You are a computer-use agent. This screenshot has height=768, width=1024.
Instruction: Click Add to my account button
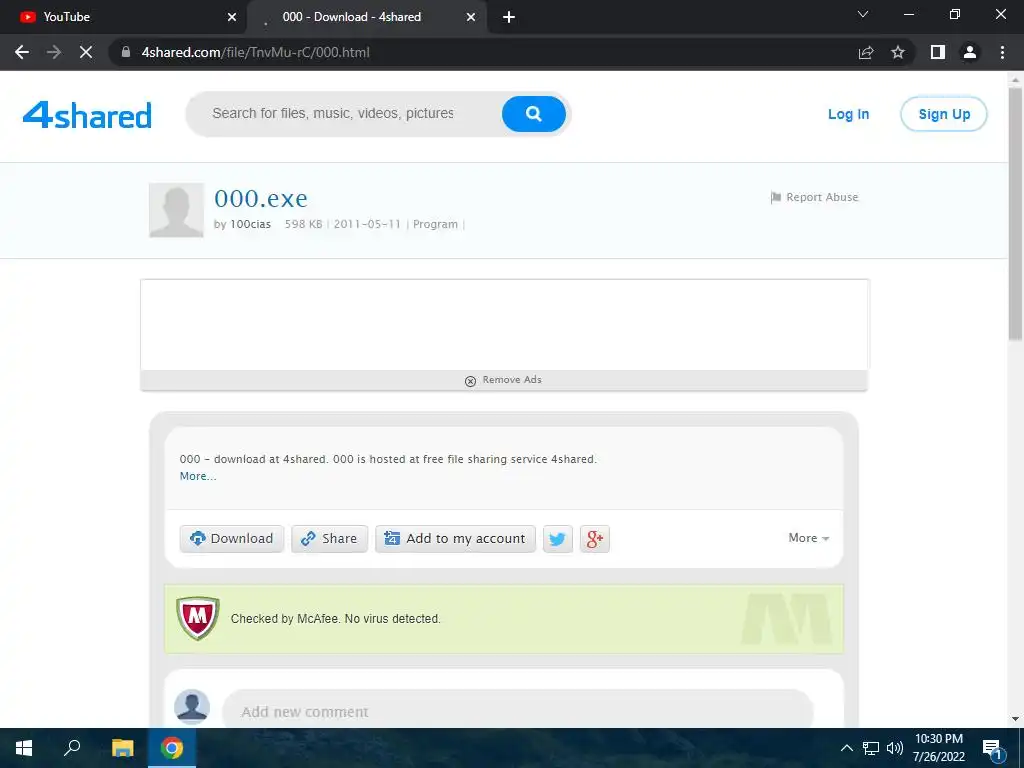[x=455, y=539]
